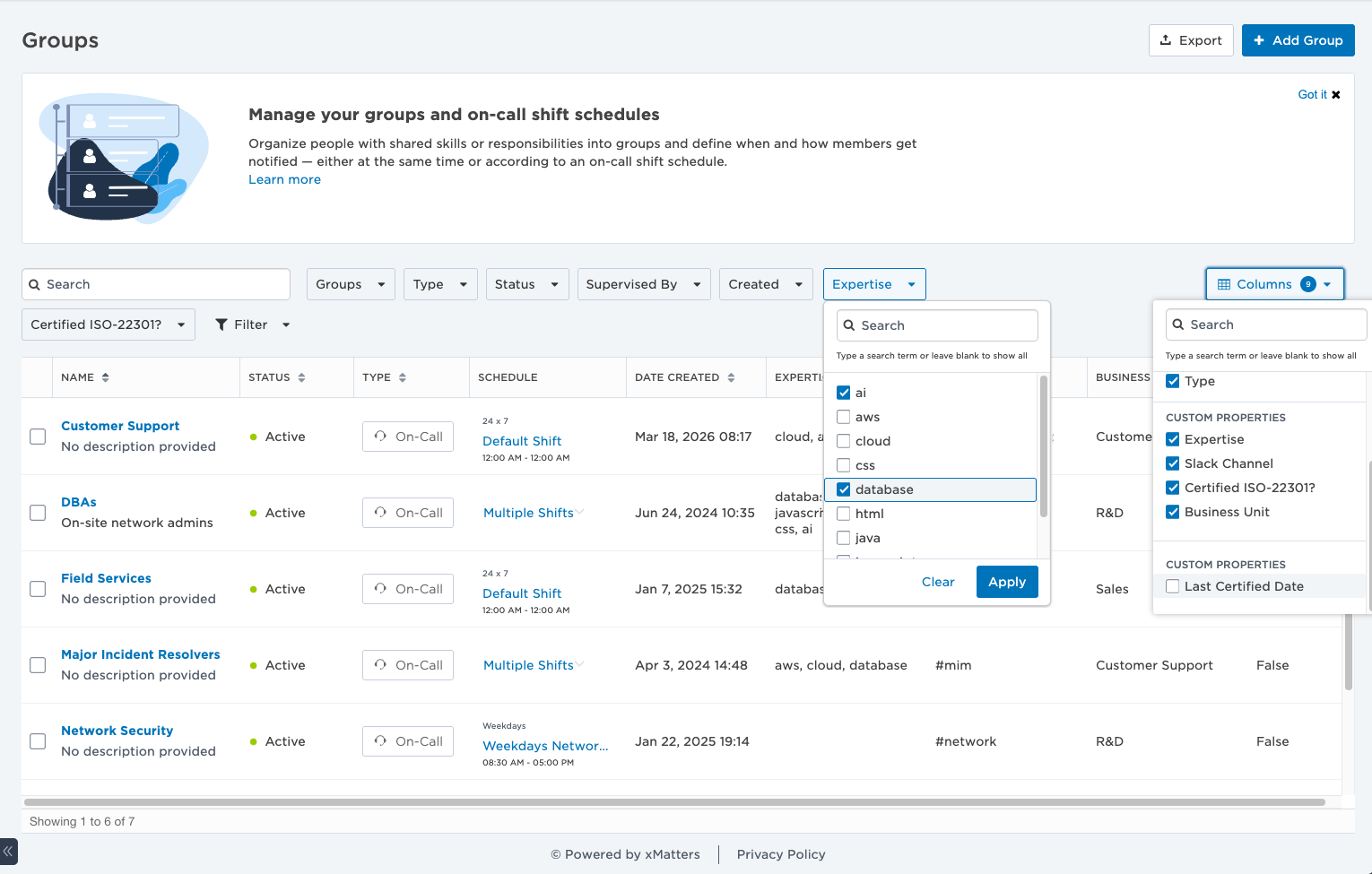Select the Network Security row checkbox
The height and width of the screenshot is (874, 1372).
pyautogui.click(x=38, y=741)
